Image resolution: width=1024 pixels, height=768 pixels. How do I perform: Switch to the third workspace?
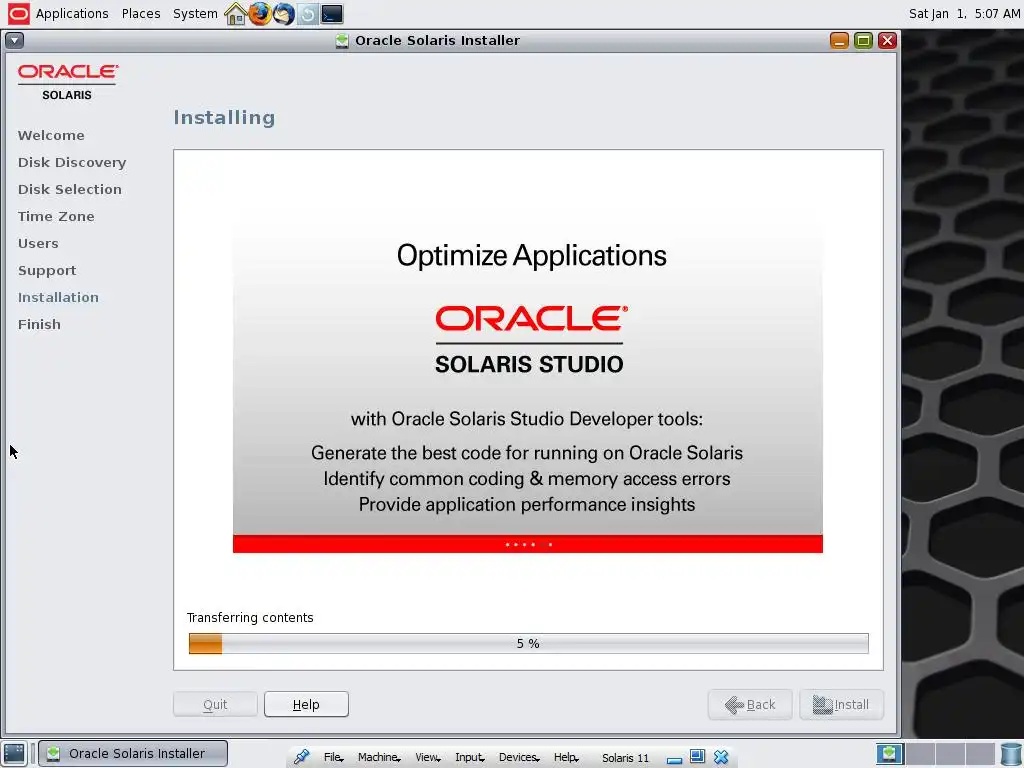coord(950,754)
